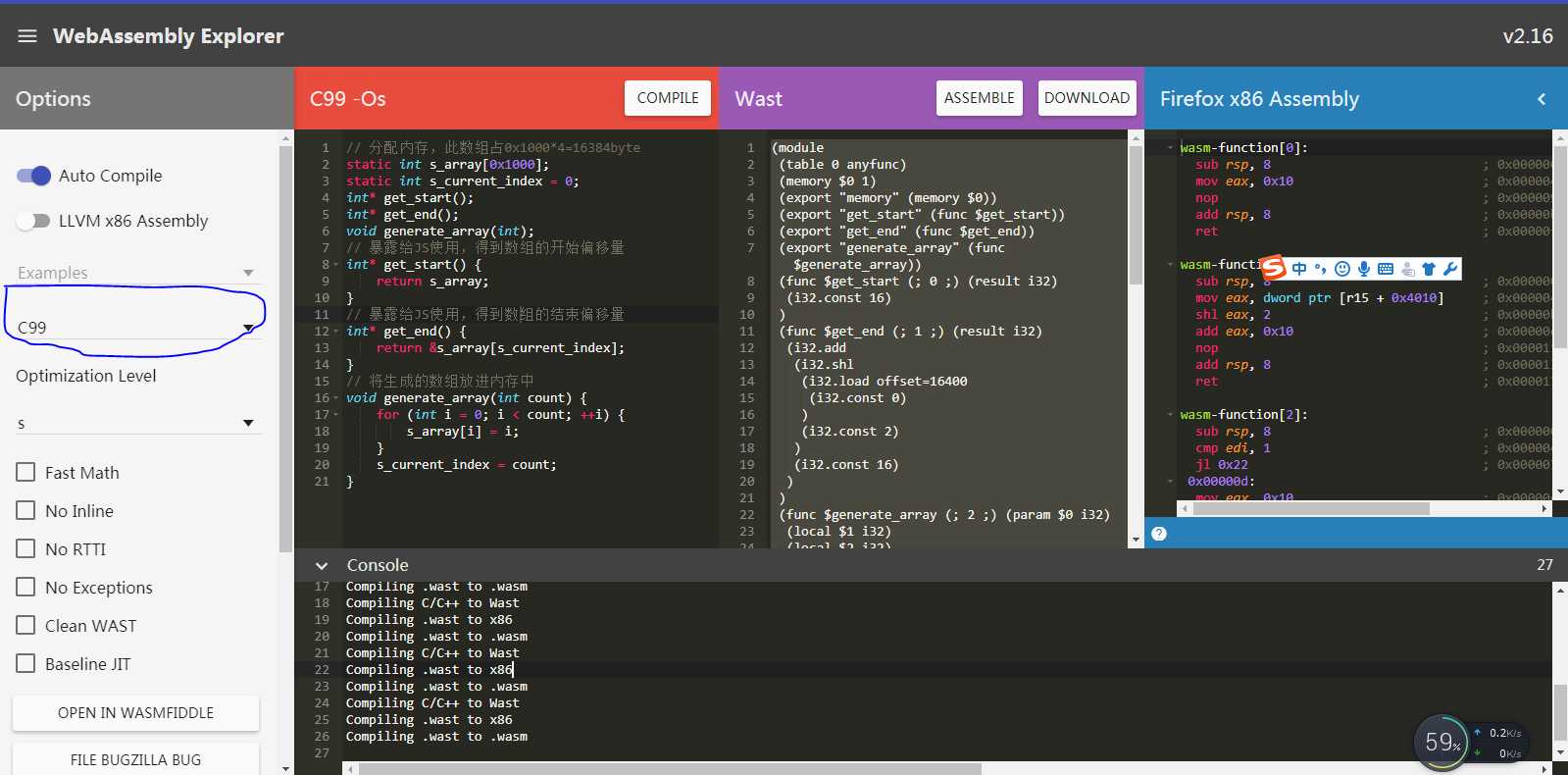
Task: Click assembly line 'shl eax, 2'
Action: [1233, 315]
